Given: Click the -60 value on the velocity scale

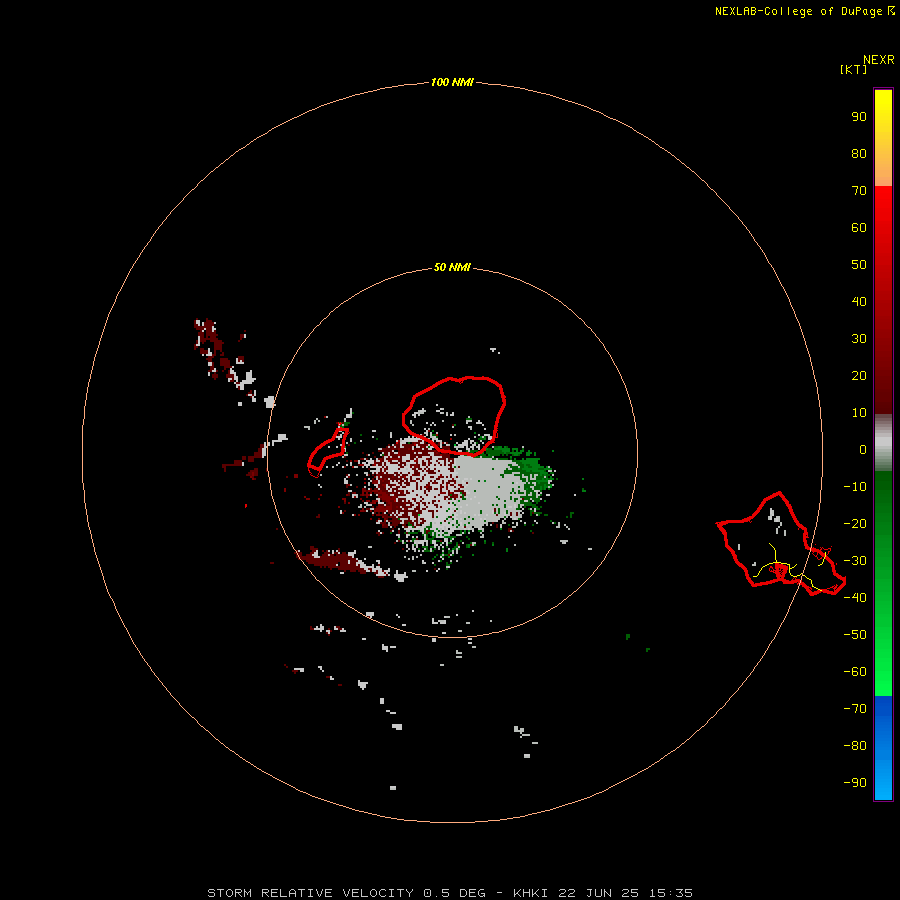Looking at the screenshot, I should 855,672.
